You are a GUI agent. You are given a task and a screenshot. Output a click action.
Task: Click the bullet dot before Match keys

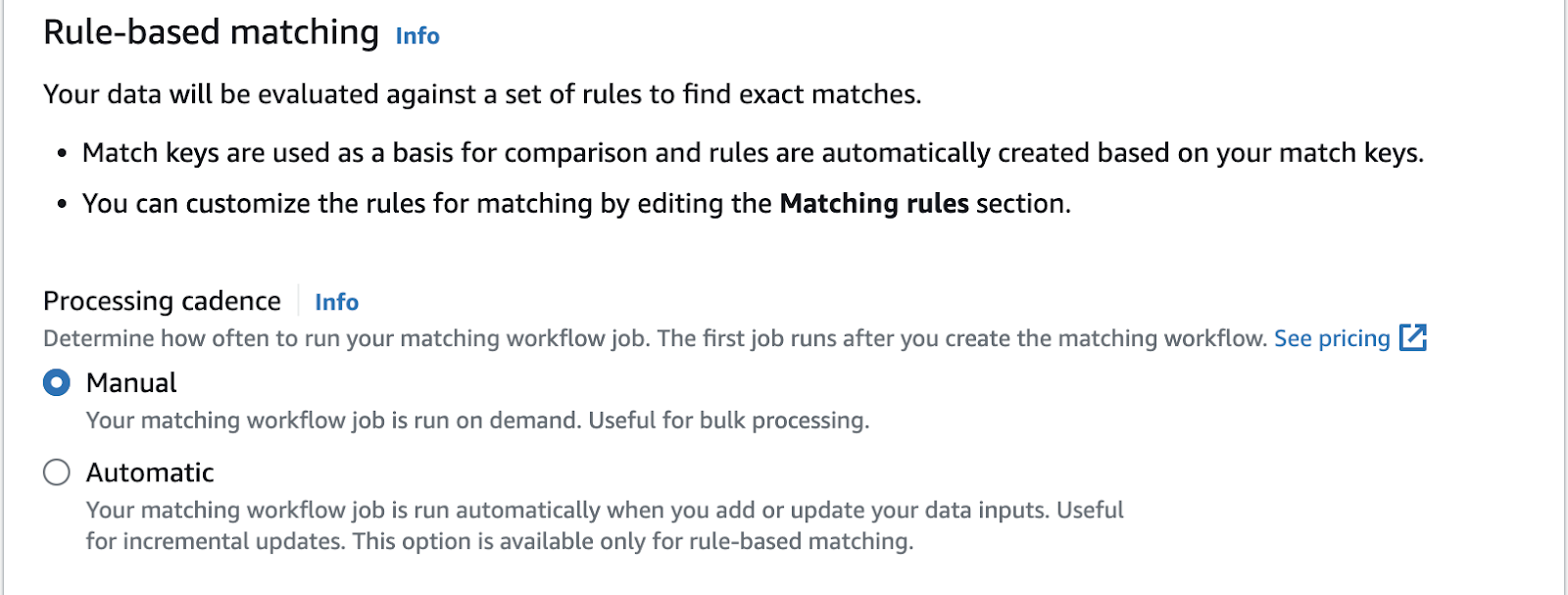pyautogui.click(x=62, y=154)
